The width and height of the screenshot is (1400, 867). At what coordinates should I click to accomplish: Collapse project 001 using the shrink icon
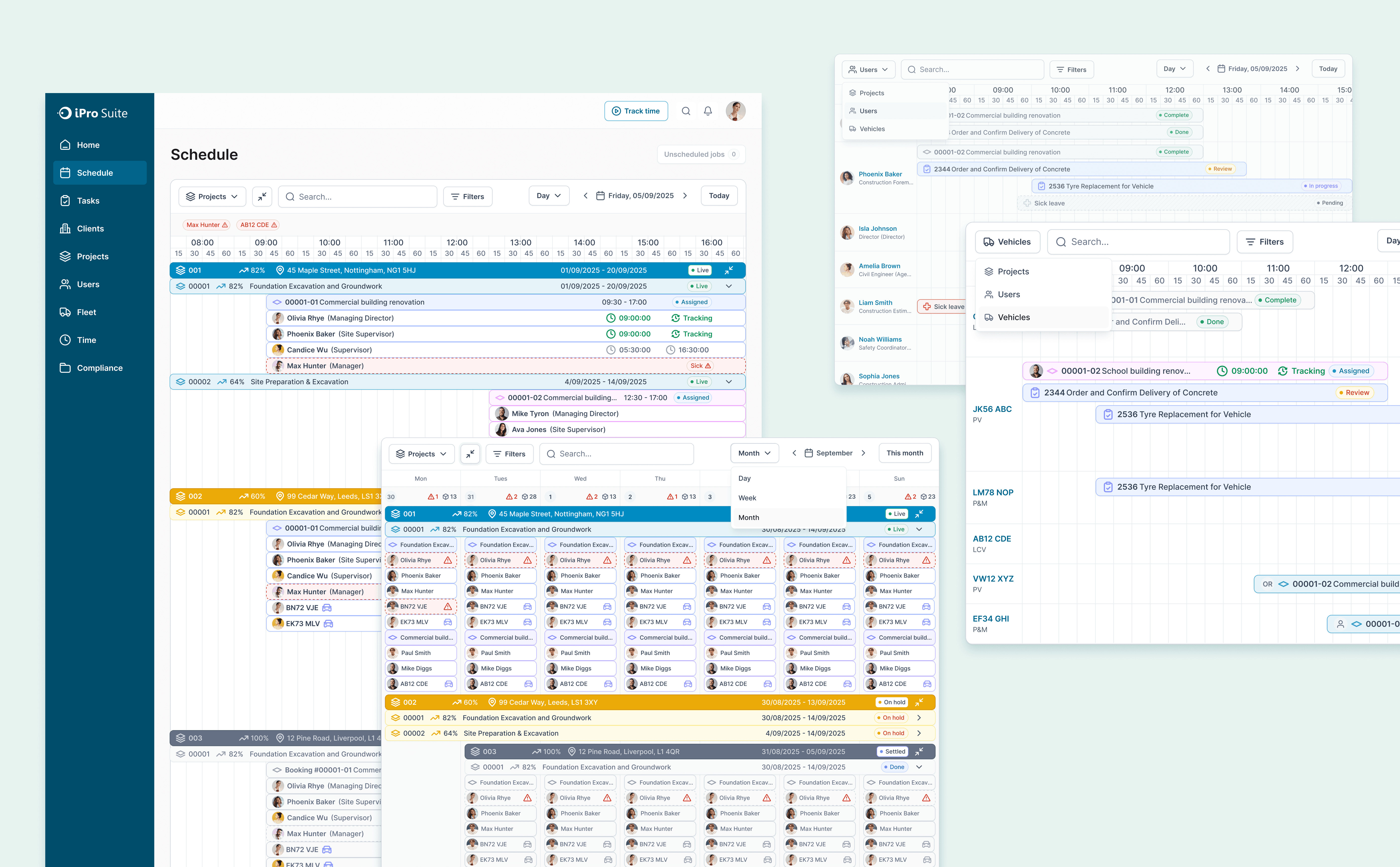click(x=729, y=270)
